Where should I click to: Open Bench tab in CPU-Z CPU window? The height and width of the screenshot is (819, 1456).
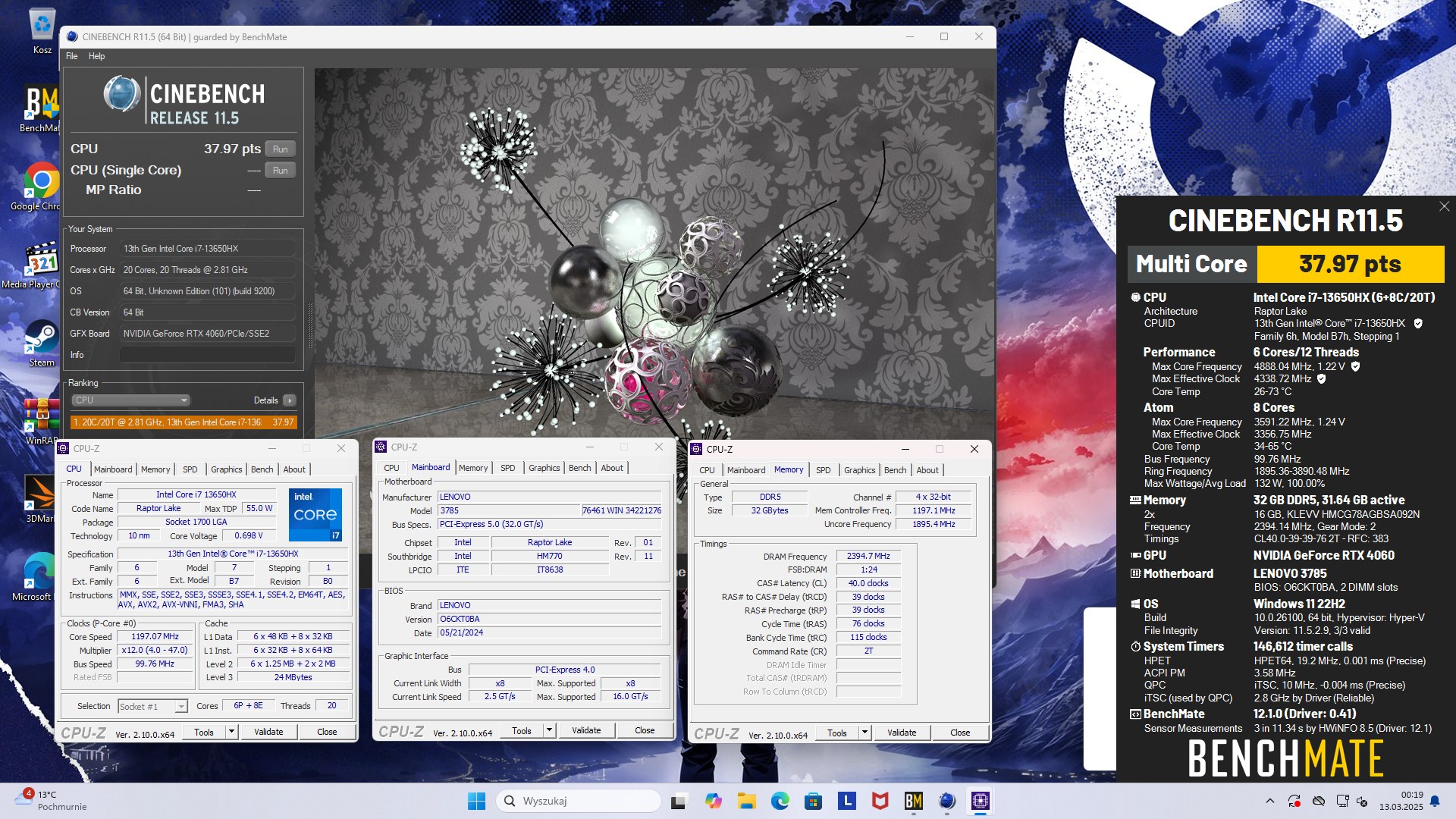[x=262, y=469]
